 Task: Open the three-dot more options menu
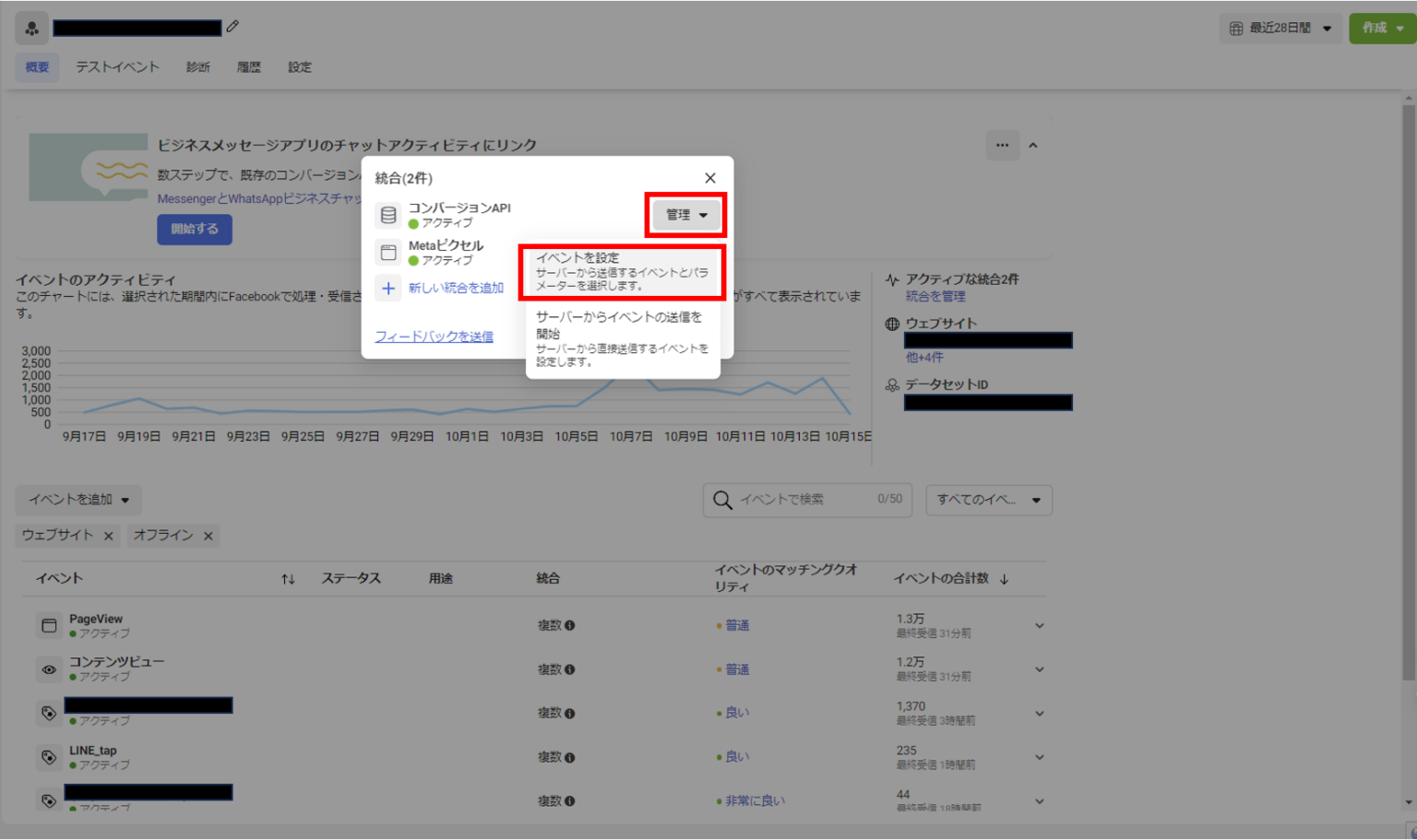click(1002, 145)
